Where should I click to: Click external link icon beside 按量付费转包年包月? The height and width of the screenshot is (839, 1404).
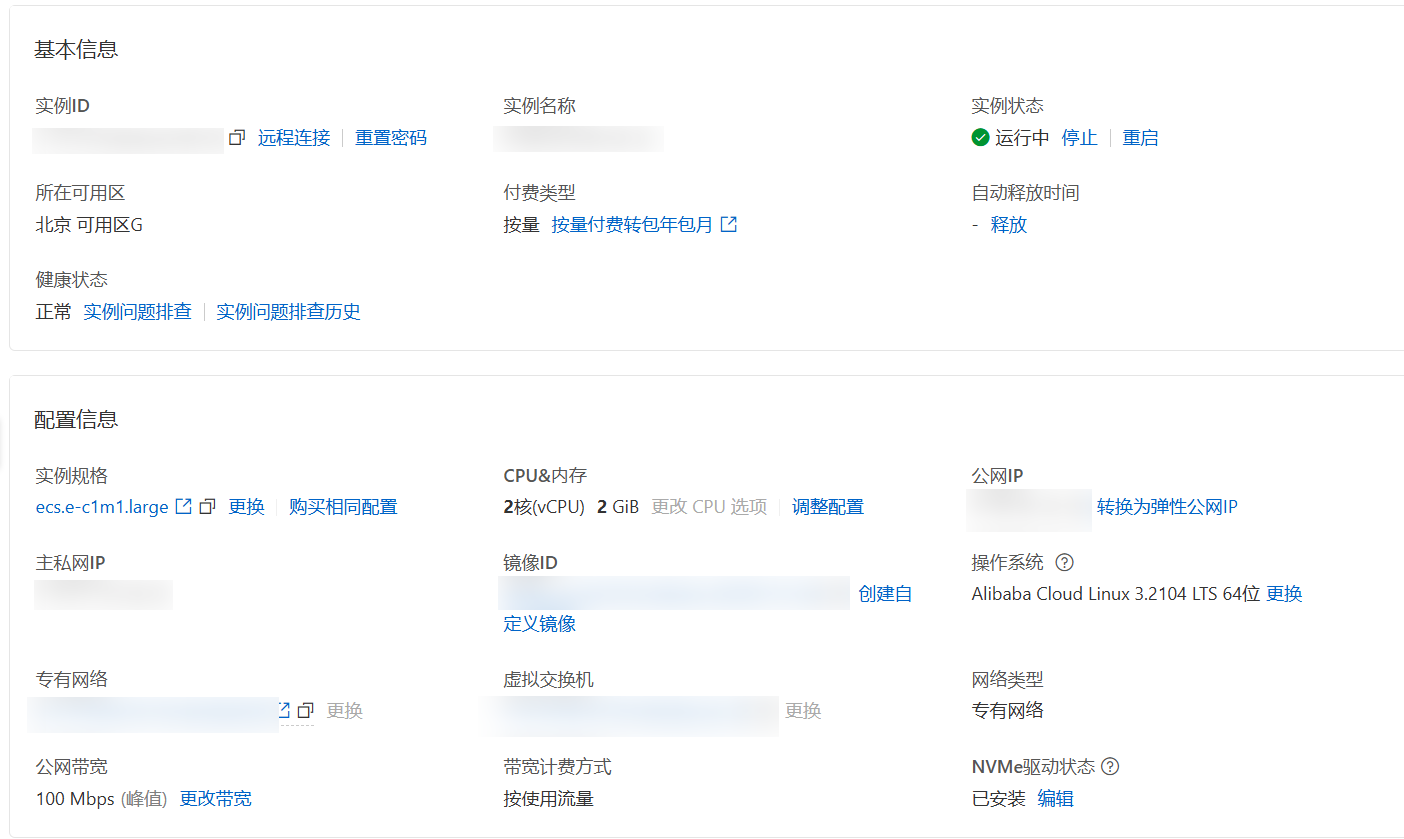pyautogui.click(x=729, y=225)
